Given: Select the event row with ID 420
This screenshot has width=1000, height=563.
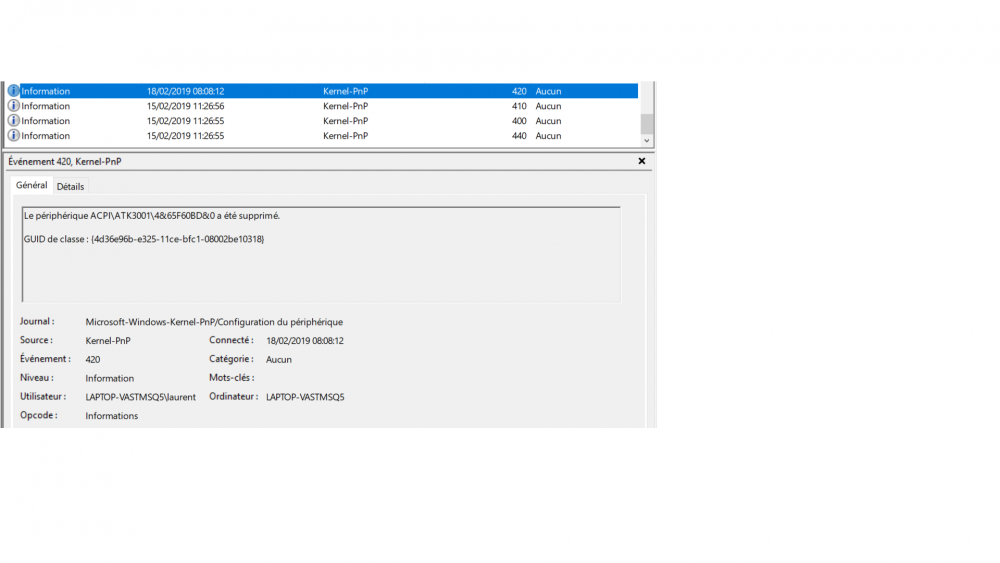Looking at the screenshot, I should coord(322,91).
